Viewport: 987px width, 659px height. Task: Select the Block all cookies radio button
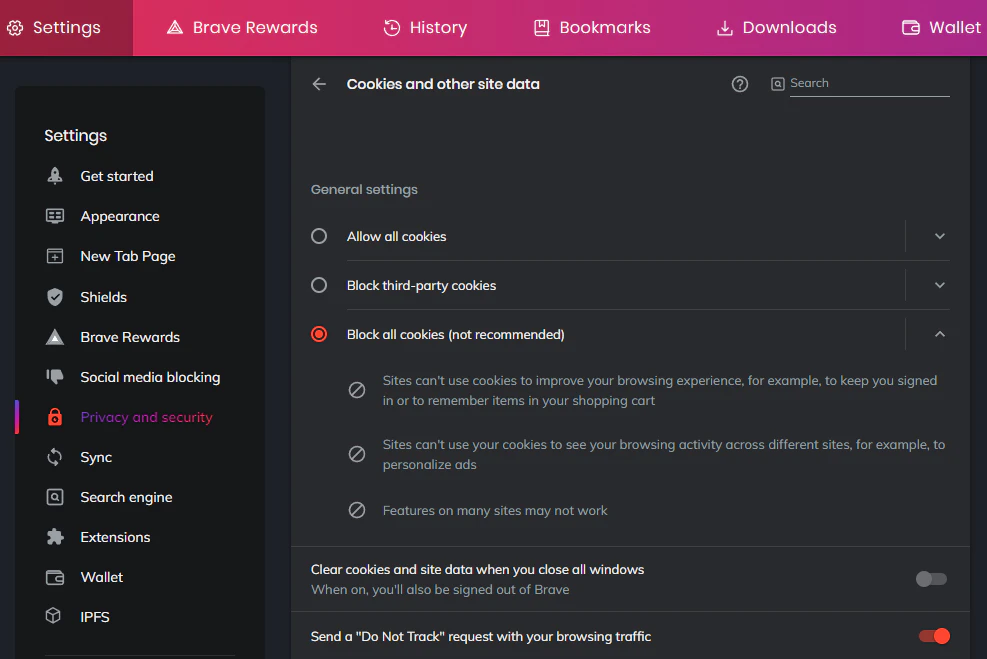[319, 334]
